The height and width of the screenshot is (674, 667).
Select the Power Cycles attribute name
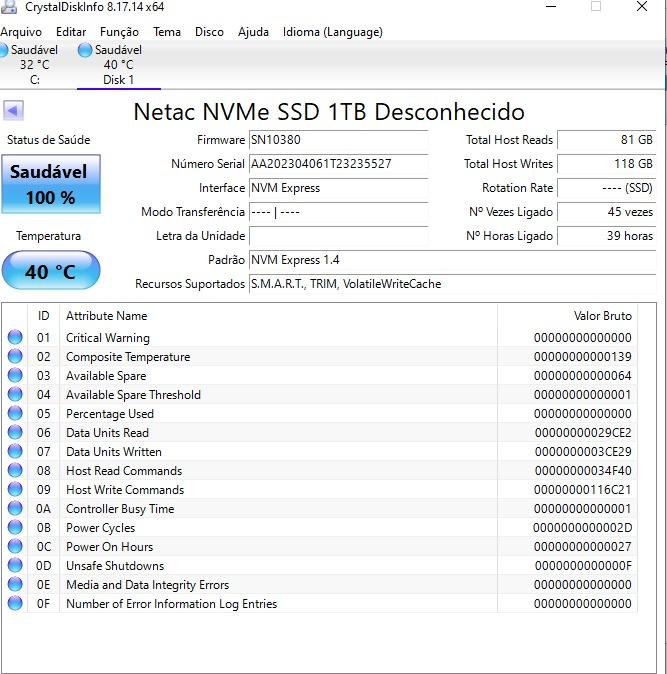click(101, 528)
